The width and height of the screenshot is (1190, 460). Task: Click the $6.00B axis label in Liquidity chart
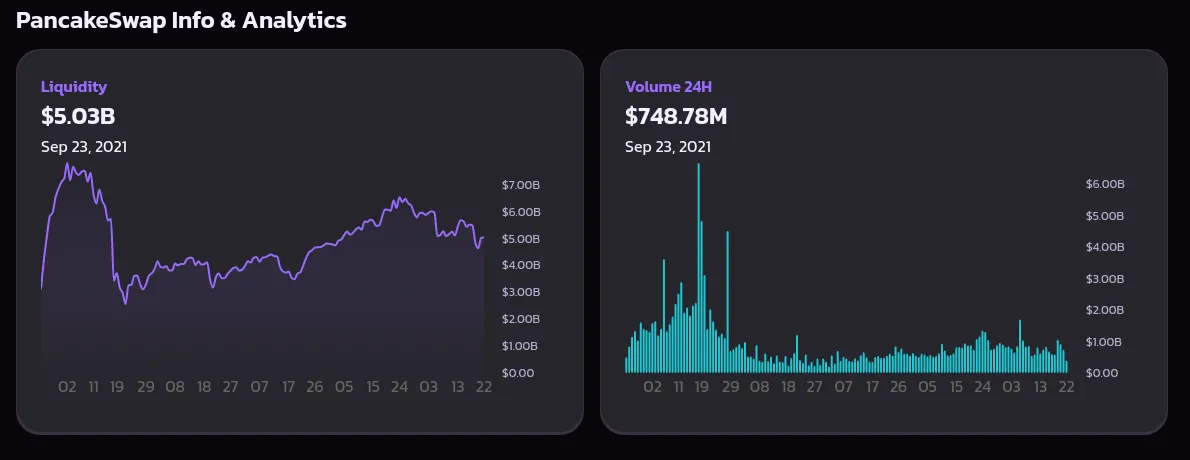pos(521,212)
